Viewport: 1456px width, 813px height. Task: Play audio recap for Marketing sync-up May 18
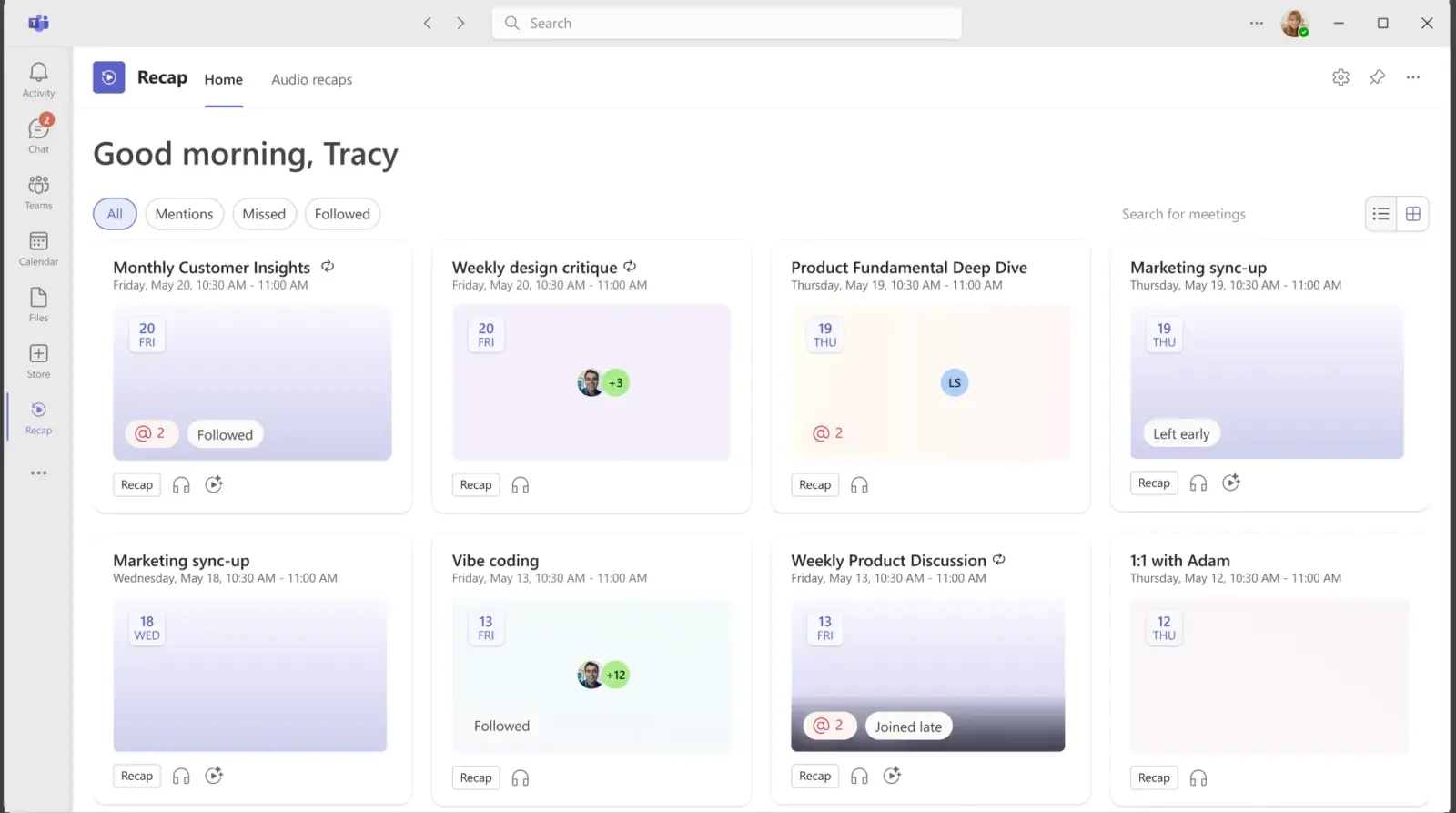coord(181,777)
